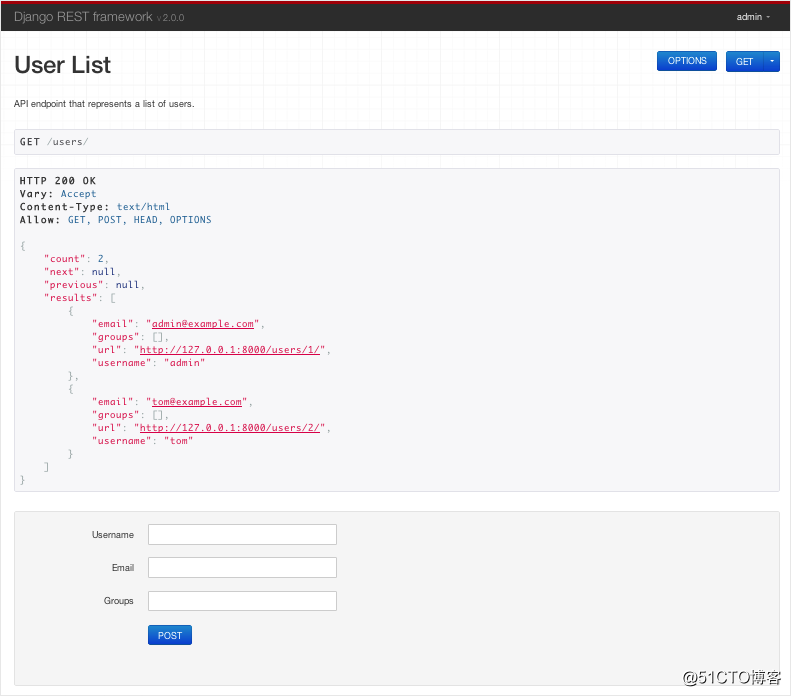This screenshot has height=696, width=791.
Task: Click the Groups form label
Action: click(x=119, y=601)
